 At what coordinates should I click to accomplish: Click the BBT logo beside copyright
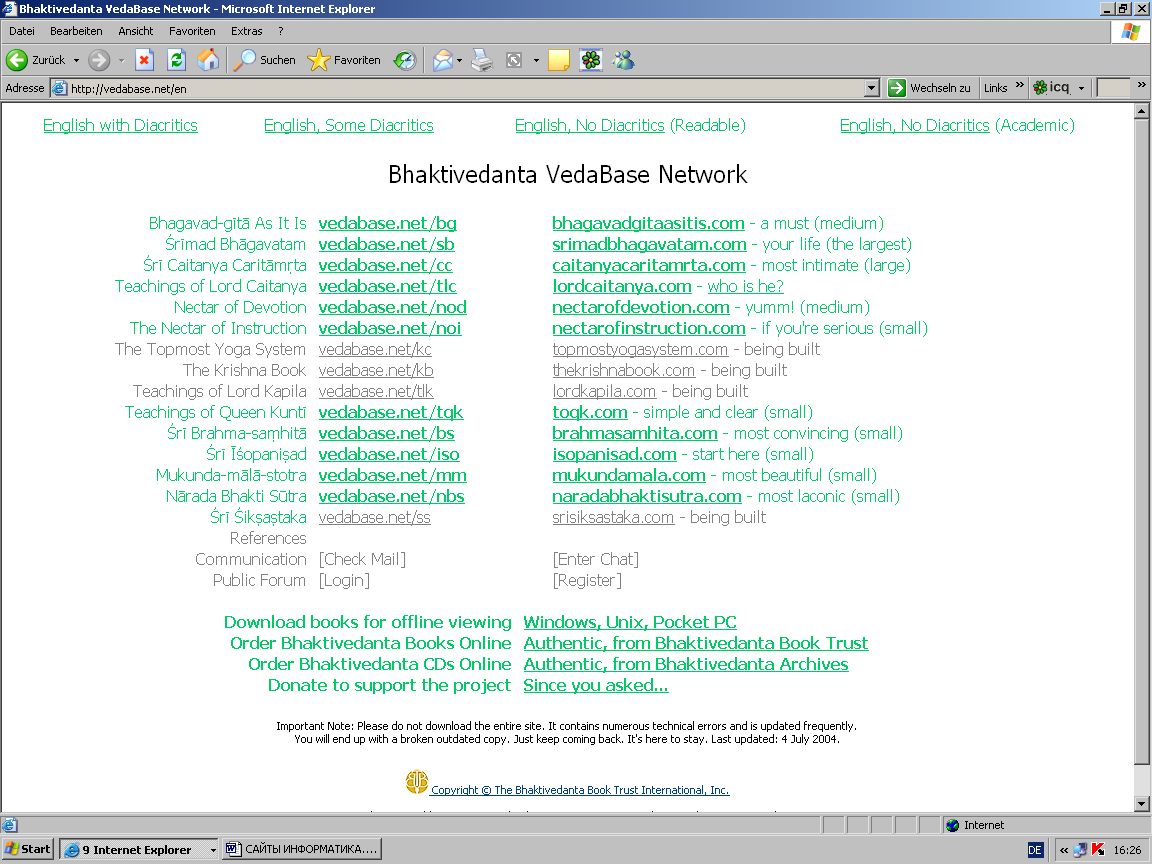tap(417, 782)
